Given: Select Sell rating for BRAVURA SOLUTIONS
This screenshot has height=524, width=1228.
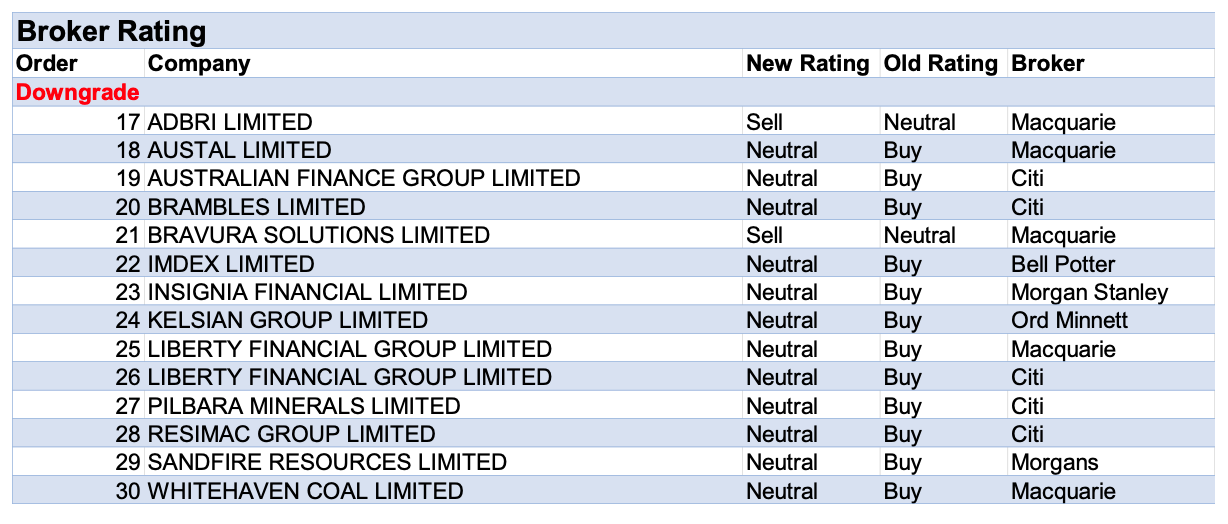Looking at the screenshot, I should (765, 236).
